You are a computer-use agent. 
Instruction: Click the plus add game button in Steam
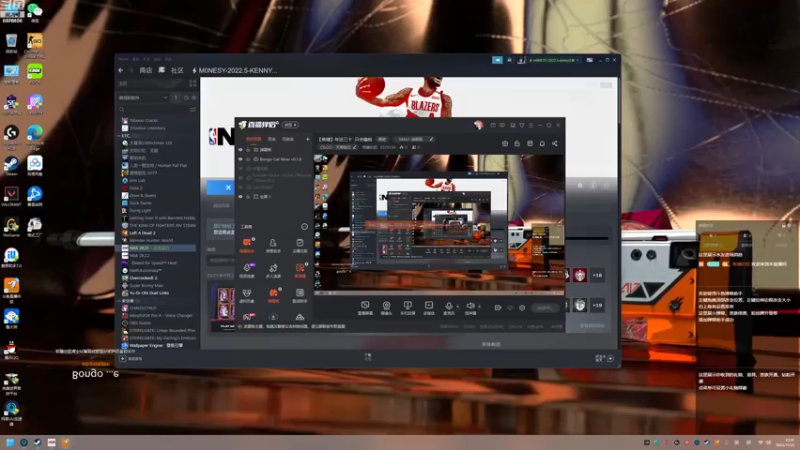pyautogui.click(x=122, y=359)
